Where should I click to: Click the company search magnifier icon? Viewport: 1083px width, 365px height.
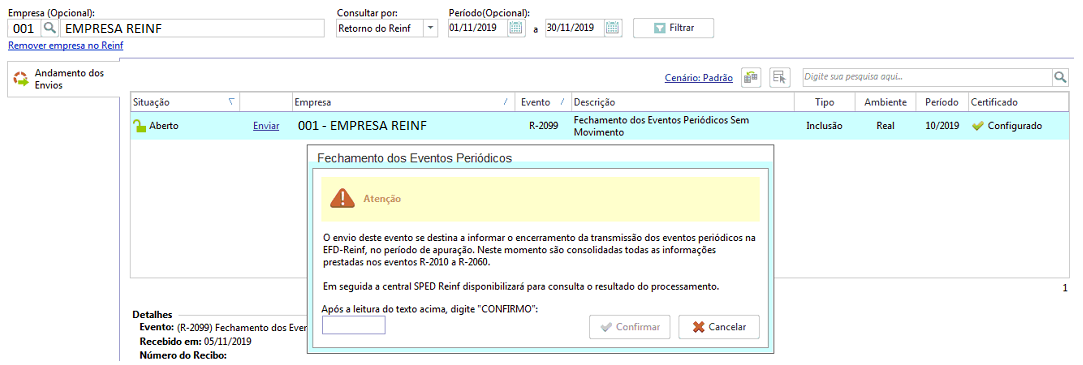(x=50, y=28)
